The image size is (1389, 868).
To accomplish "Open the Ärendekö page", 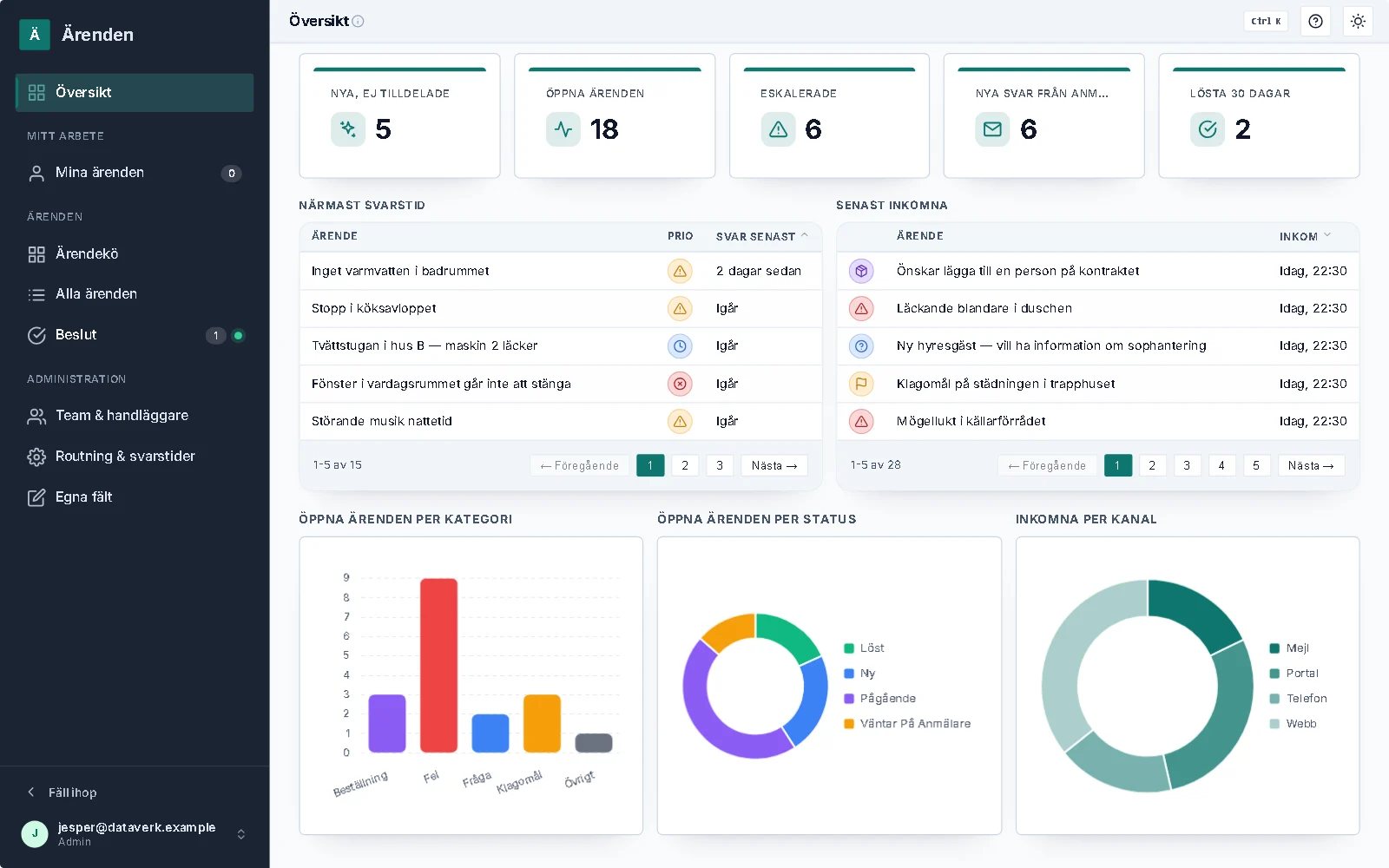I will pyautogui.click(x=135, y=253).
